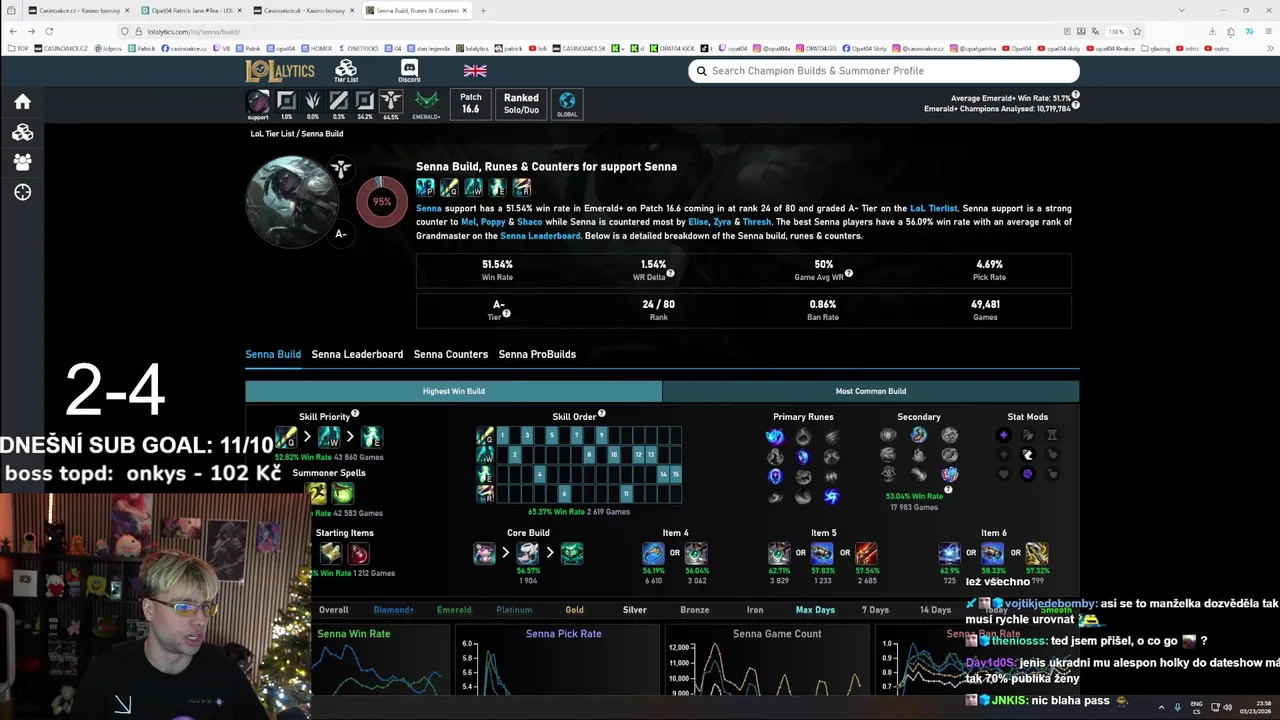The image size is (1280, 720).
Task: Open the Patch 16.6 selector
Action: [471, 104]
